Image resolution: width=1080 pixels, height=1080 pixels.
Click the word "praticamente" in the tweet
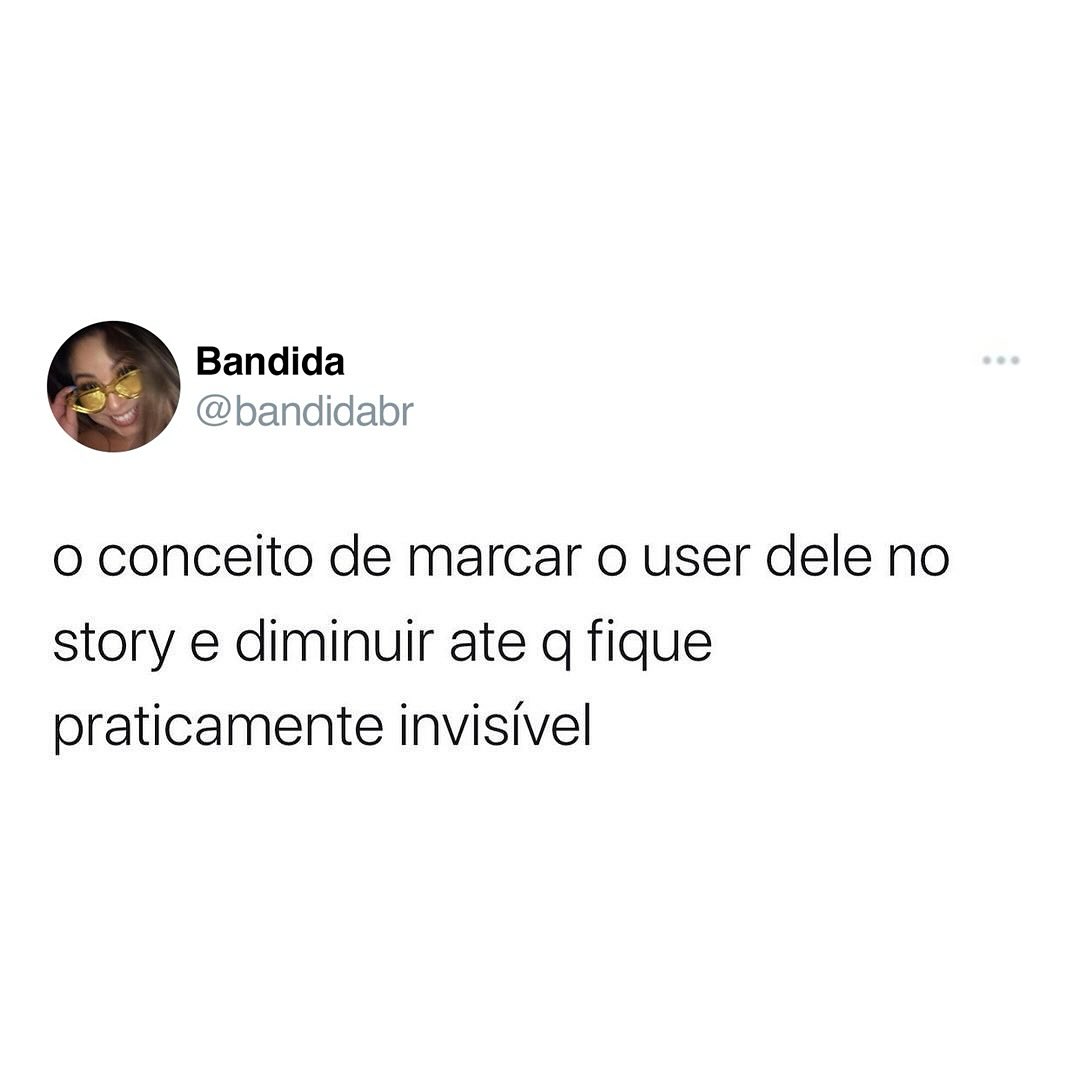pos(218,729)
